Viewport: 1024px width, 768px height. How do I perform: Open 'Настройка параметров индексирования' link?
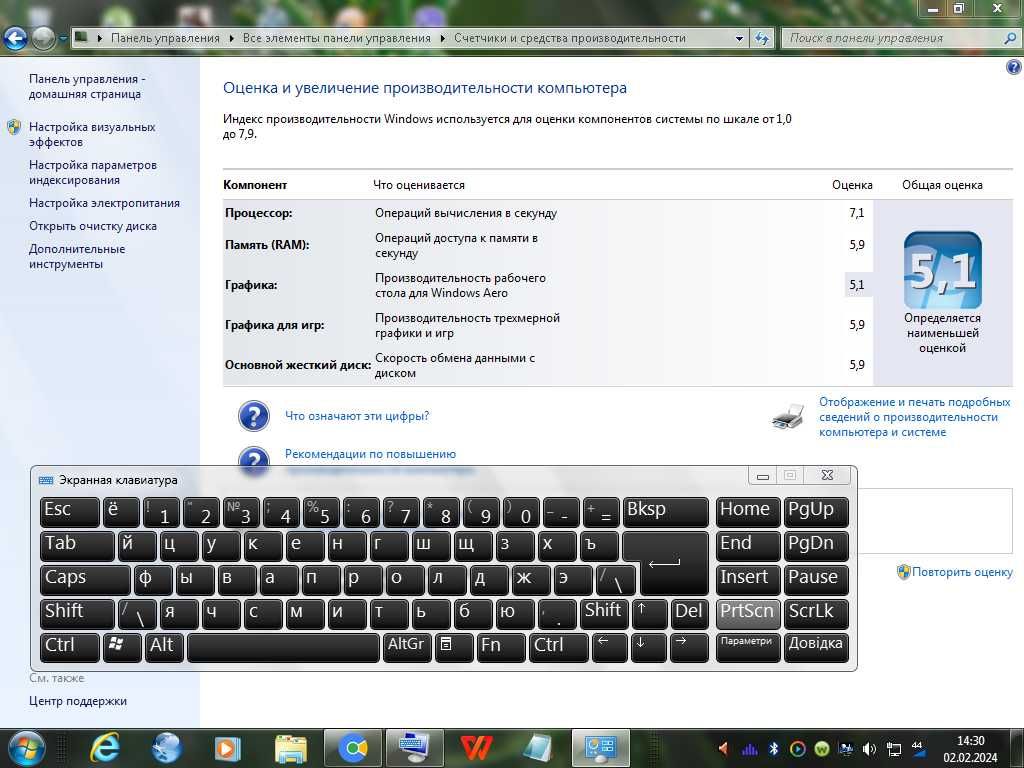point(93,172)
